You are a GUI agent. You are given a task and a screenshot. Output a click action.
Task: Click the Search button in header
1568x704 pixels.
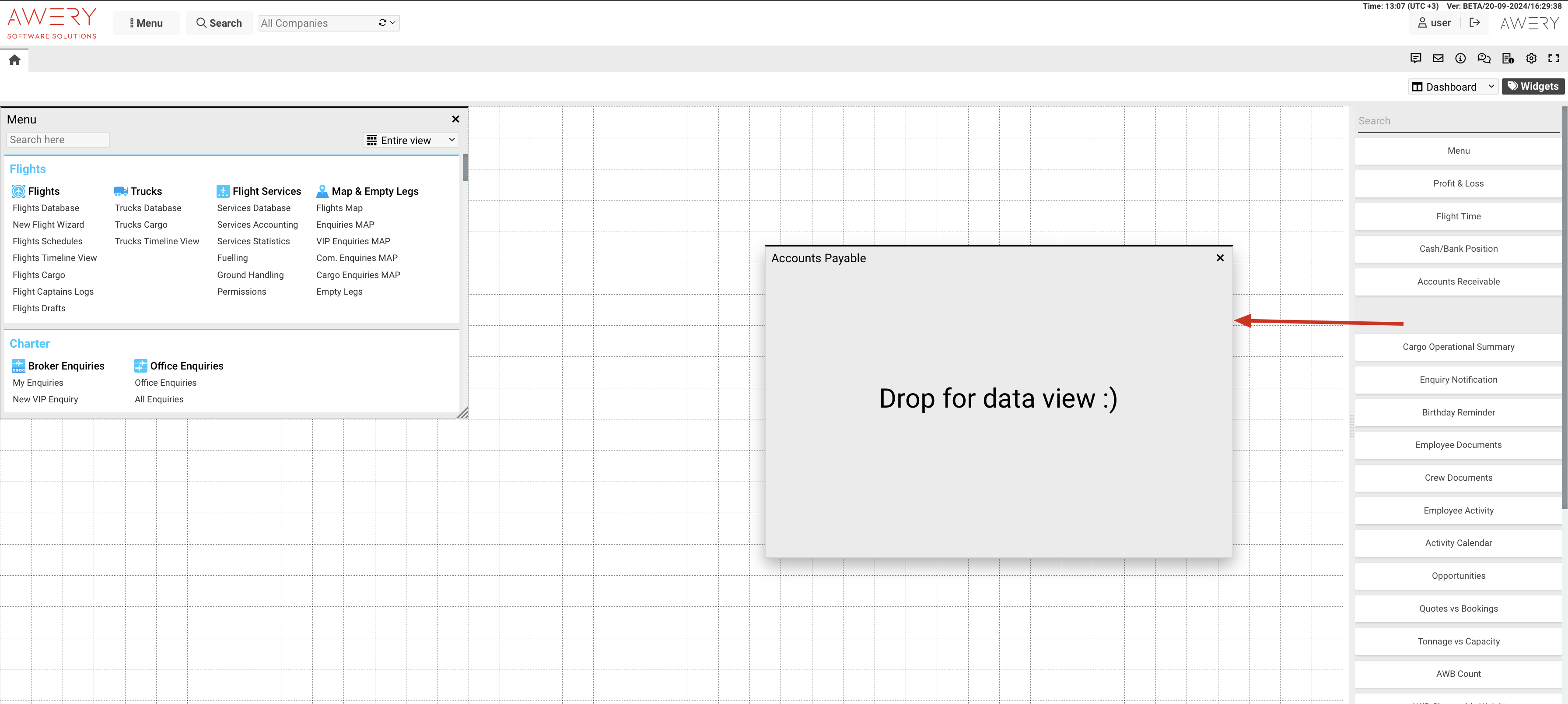tap(219, 23)
